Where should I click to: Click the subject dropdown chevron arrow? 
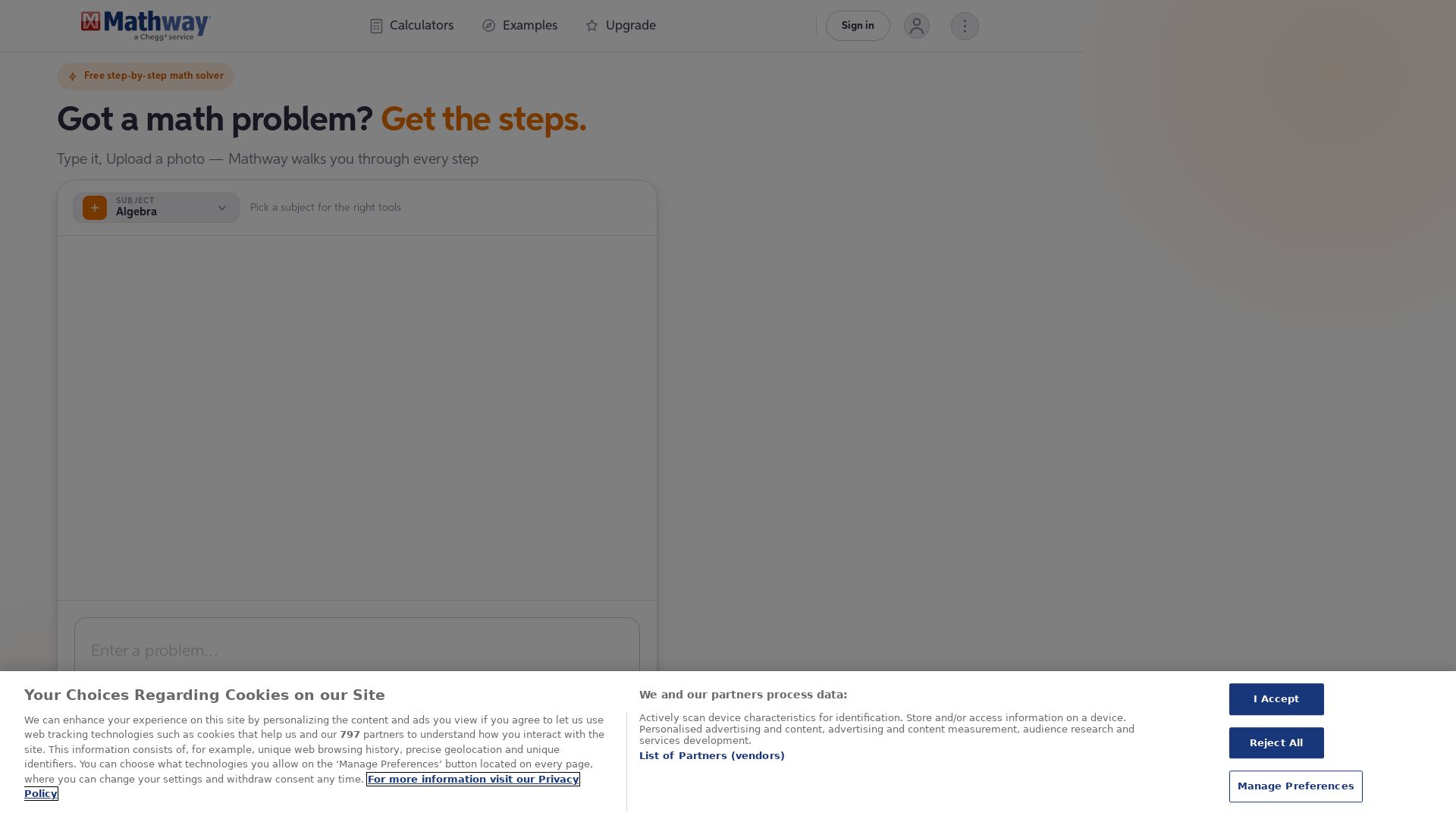click(x=222, y=208)
